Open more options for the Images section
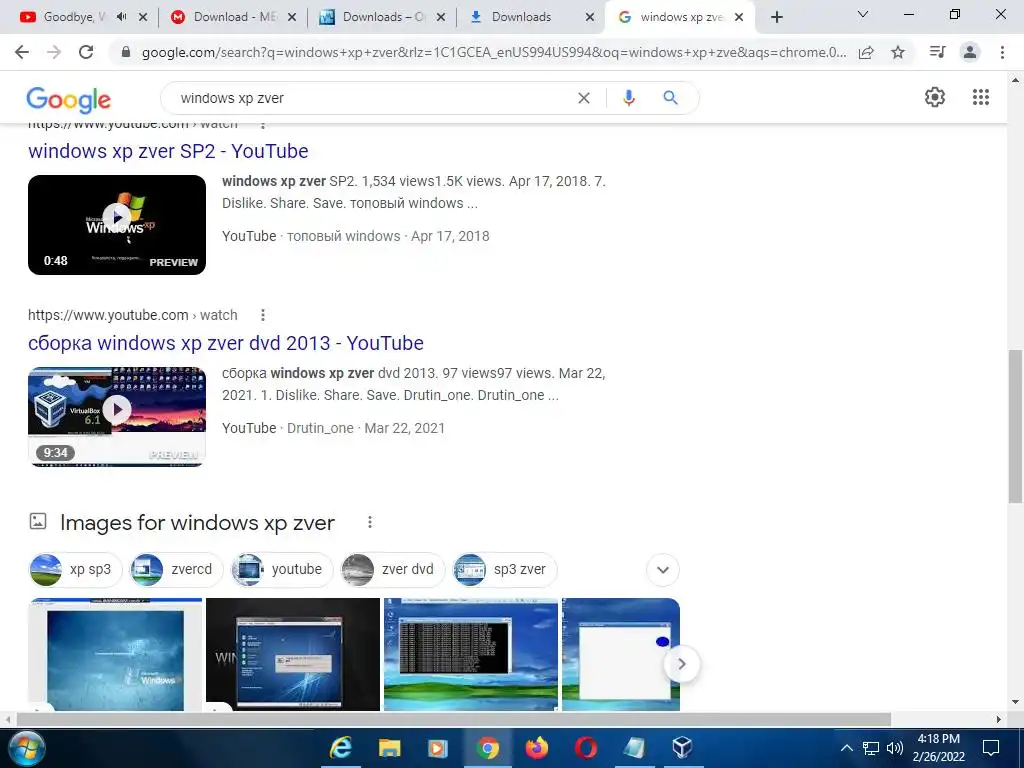Screen dimensions: 1024x768 (370, 522)
